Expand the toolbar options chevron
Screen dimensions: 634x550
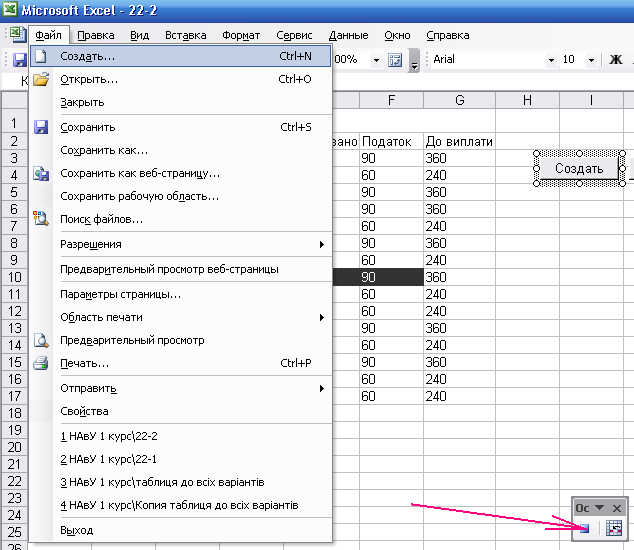[x=414, y=60]
